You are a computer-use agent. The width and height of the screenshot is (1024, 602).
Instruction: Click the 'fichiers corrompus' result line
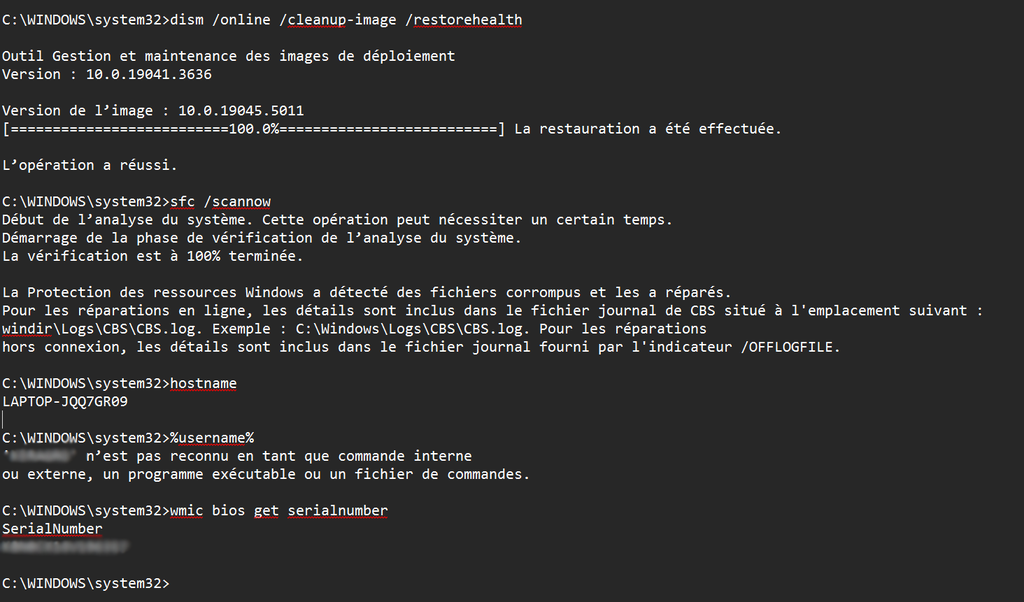click(x=366, y=293)
